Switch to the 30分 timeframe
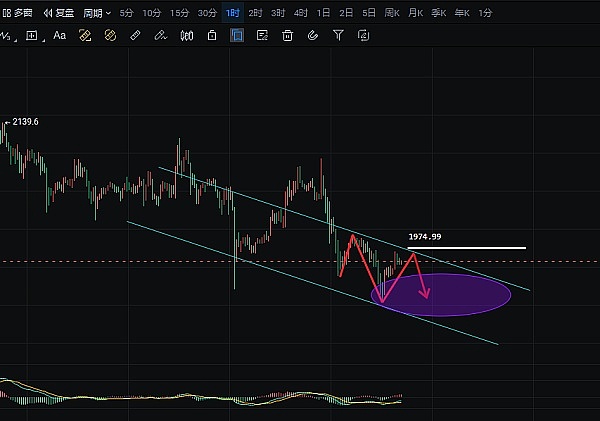Screen dimensions: 600x421 [x=206, y=13]
